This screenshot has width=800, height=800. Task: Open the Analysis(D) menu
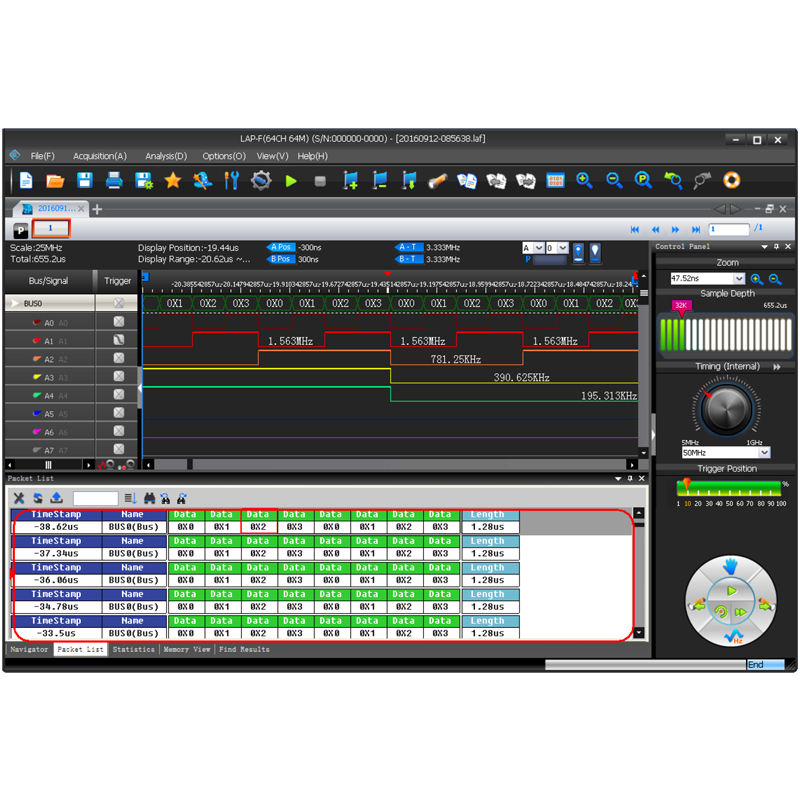pyautogui.click(x=166, y=156)
